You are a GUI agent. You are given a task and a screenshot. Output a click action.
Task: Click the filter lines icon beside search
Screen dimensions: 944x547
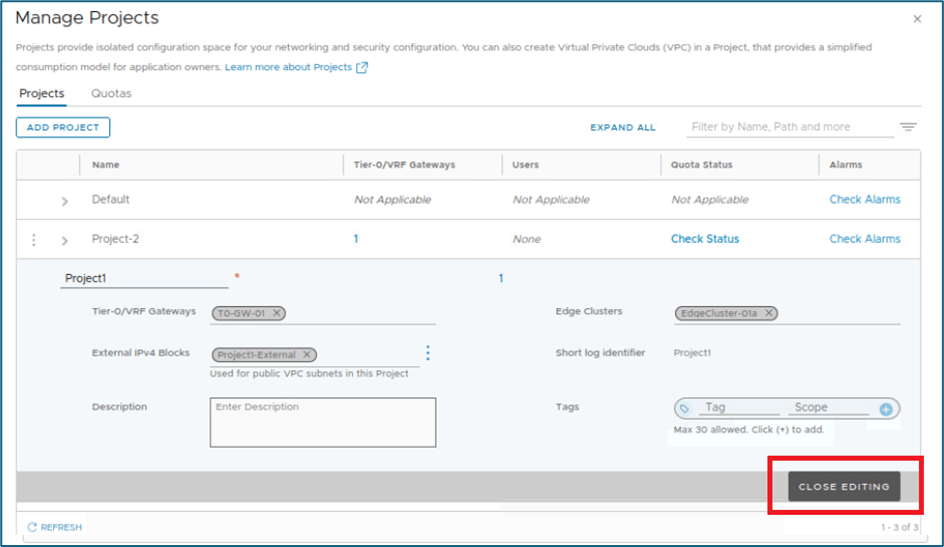[907, 127]
